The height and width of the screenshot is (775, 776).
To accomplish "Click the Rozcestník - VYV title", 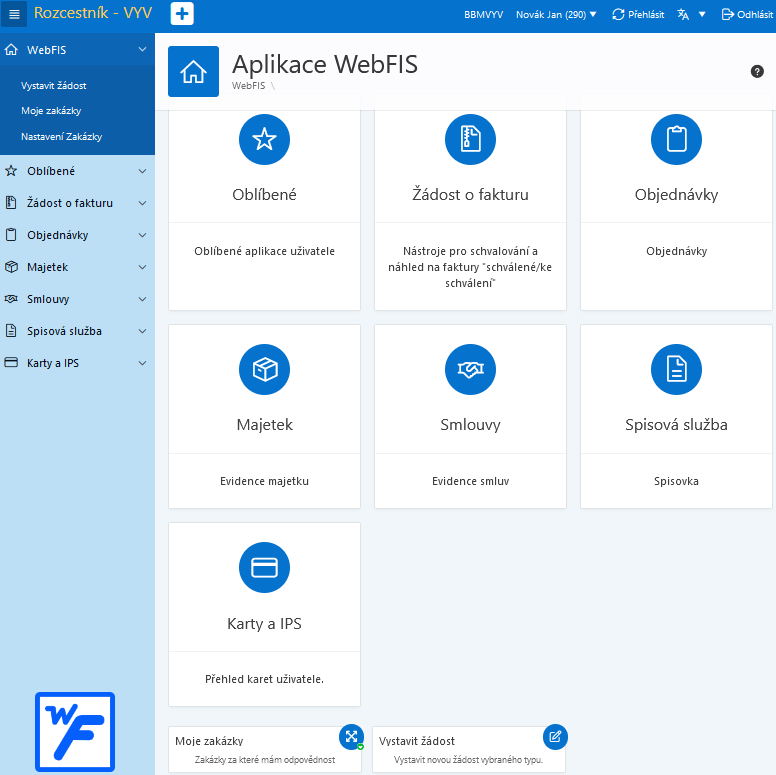I will point(93,13).
